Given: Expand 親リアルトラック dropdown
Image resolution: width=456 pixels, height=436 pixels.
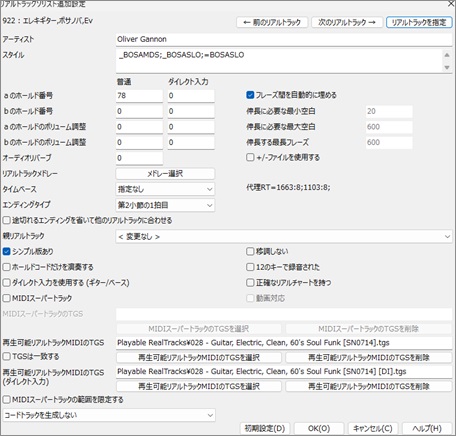Looking at the screenshot, I should [x=284, y=236].
